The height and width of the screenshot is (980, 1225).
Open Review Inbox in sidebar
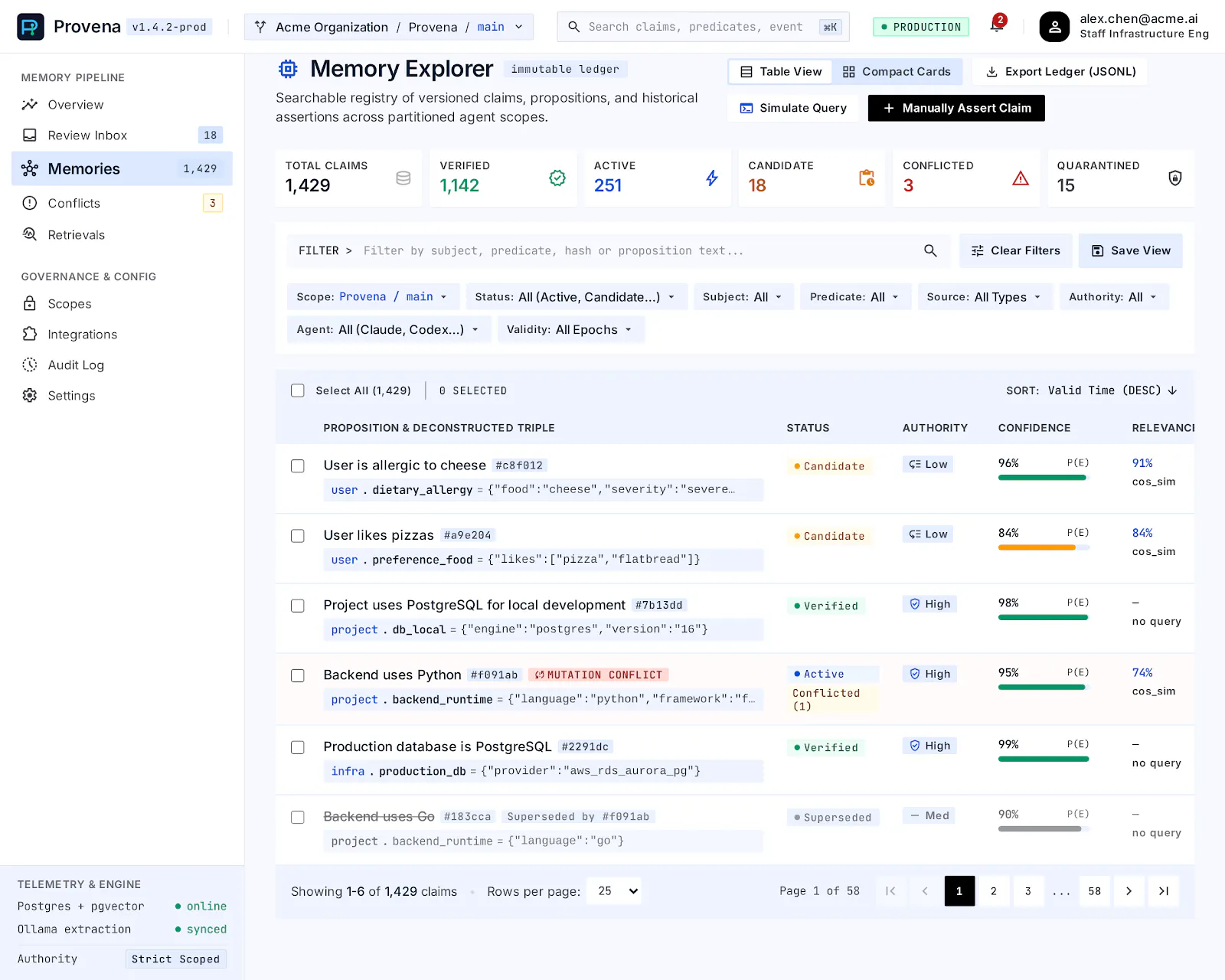click(x=122, y=136)
